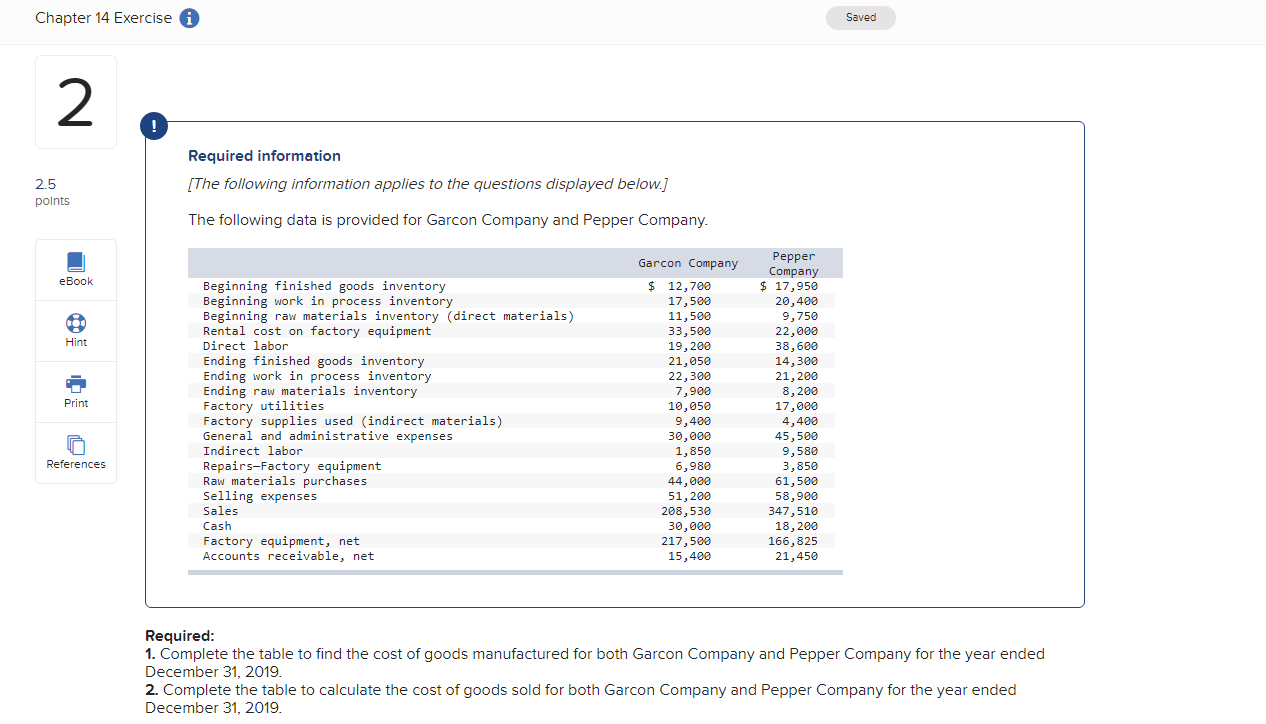Image resolution: width=1266 pixels, height=724 pixels.
Task: Select the Beginning finished goods inventory row
Action: pyautogui.click(x=515, y=286)
